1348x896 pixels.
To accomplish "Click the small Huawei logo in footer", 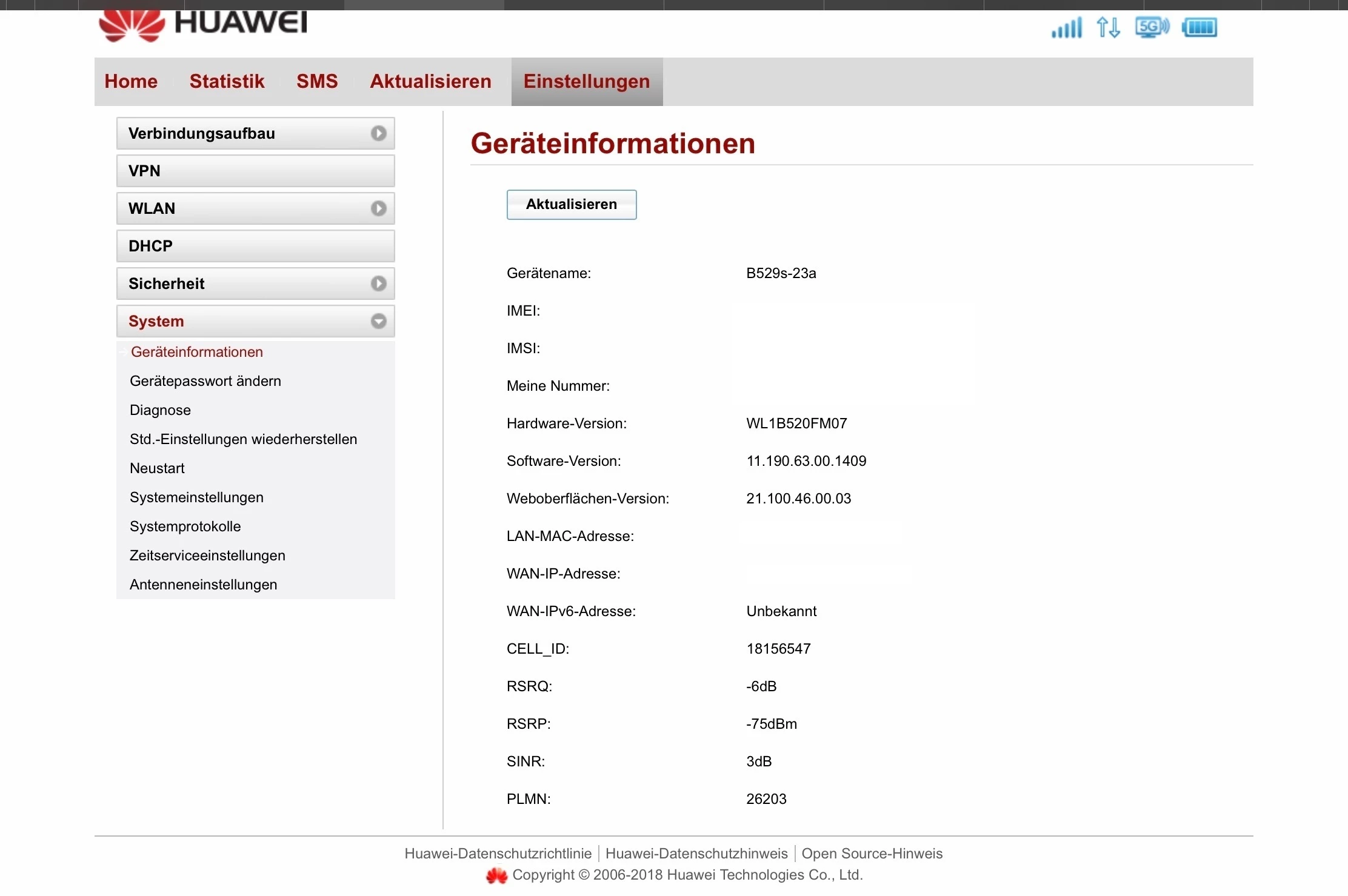I will (496, 875).
